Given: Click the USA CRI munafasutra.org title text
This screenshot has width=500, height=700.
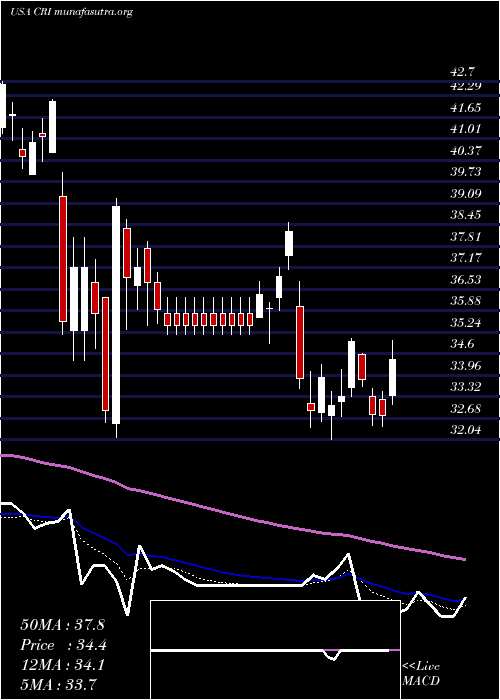Looking at the screenshot, I should (x=71, y=12).
